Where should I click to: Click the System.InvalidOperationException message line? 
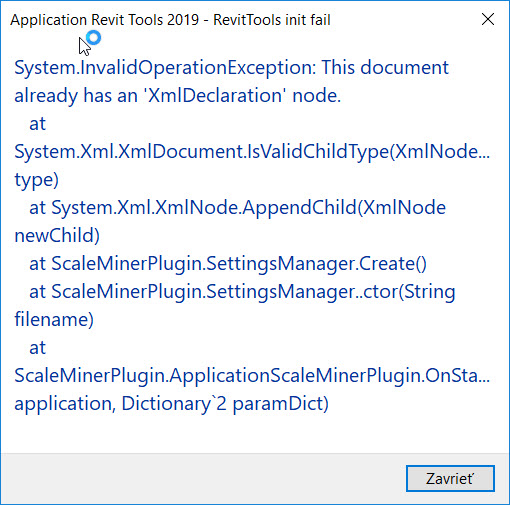click(231, 68)
